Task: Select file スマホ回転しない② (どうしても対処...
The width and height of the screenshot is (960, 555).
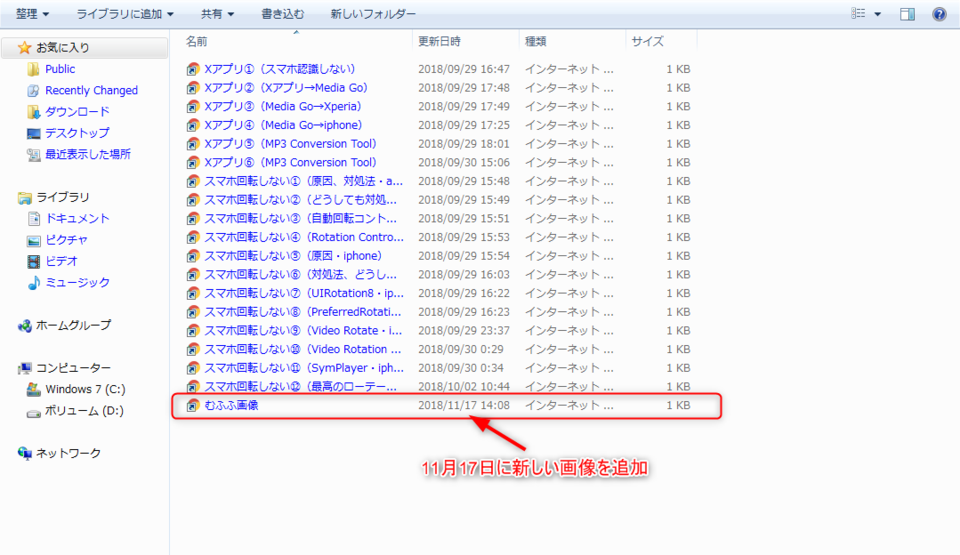Action: pos(301,200)
